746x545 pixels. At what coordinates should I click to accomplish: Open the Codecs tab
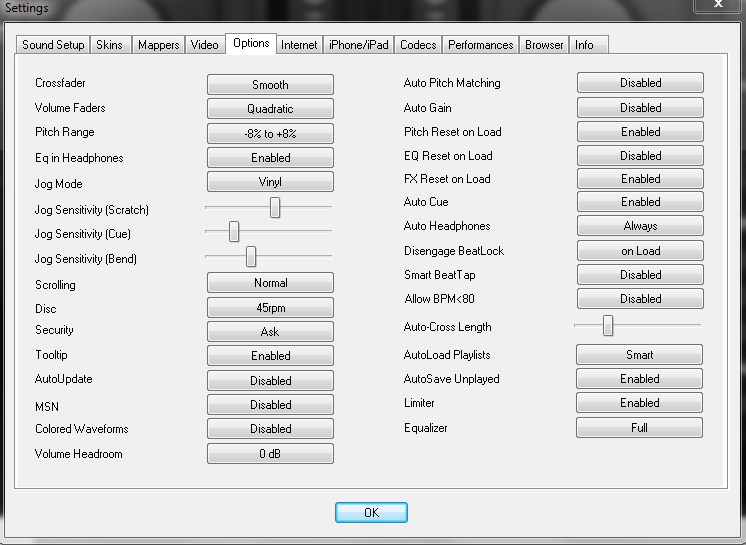point(418,45)
